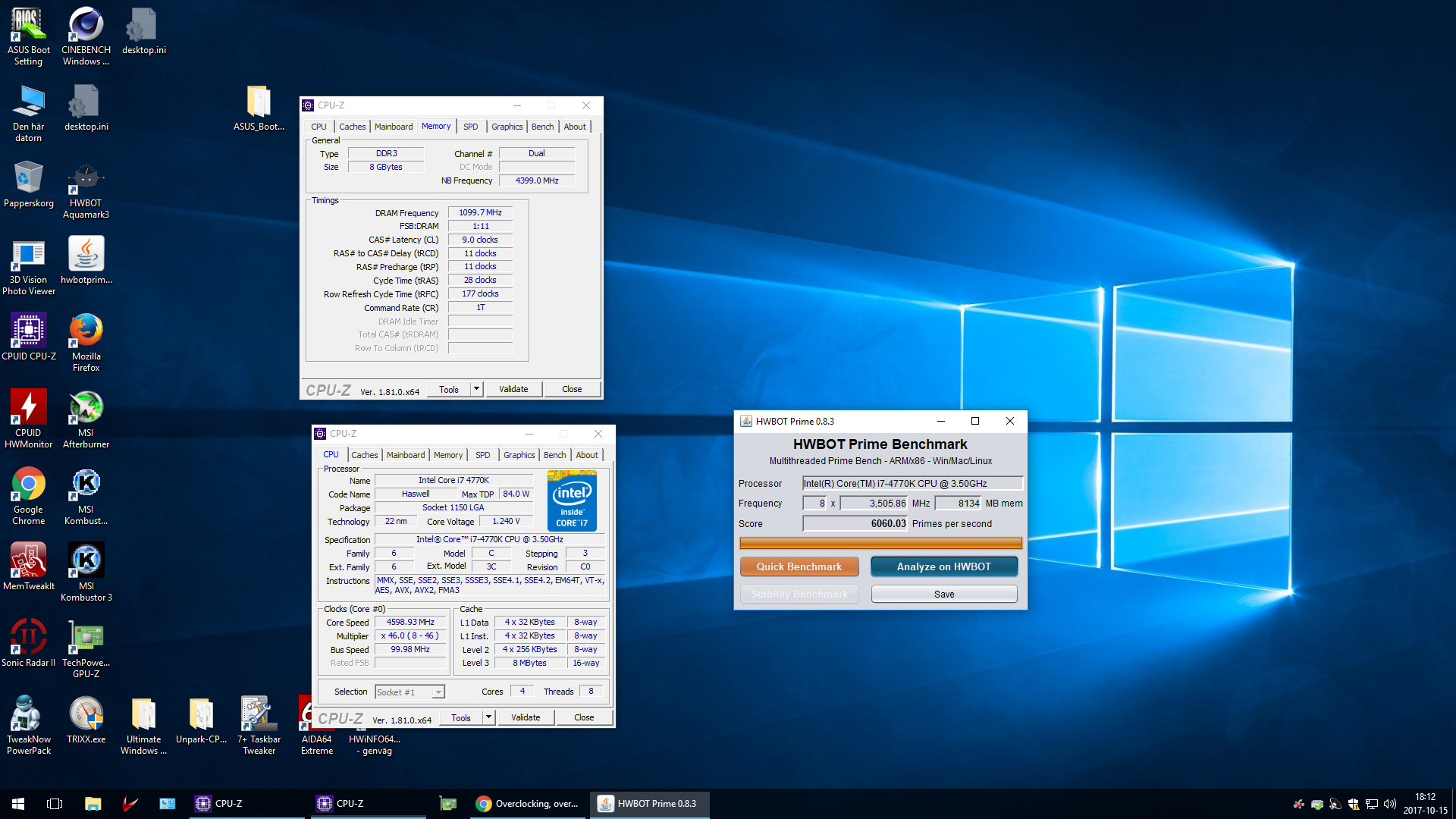Launch Mozilla Firefox from desktop

pos(86,343)
